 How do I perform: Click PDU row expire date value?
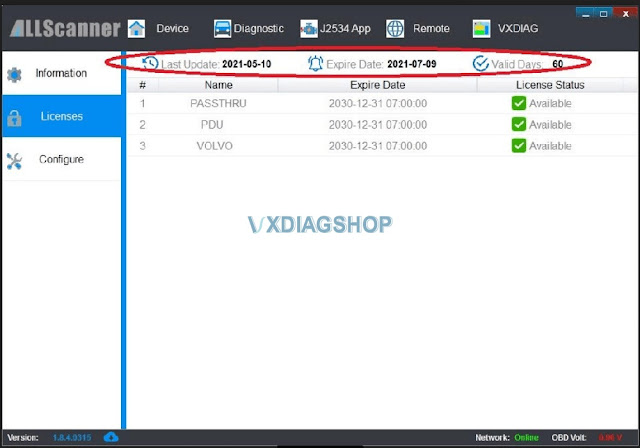[x=378, y=125]
